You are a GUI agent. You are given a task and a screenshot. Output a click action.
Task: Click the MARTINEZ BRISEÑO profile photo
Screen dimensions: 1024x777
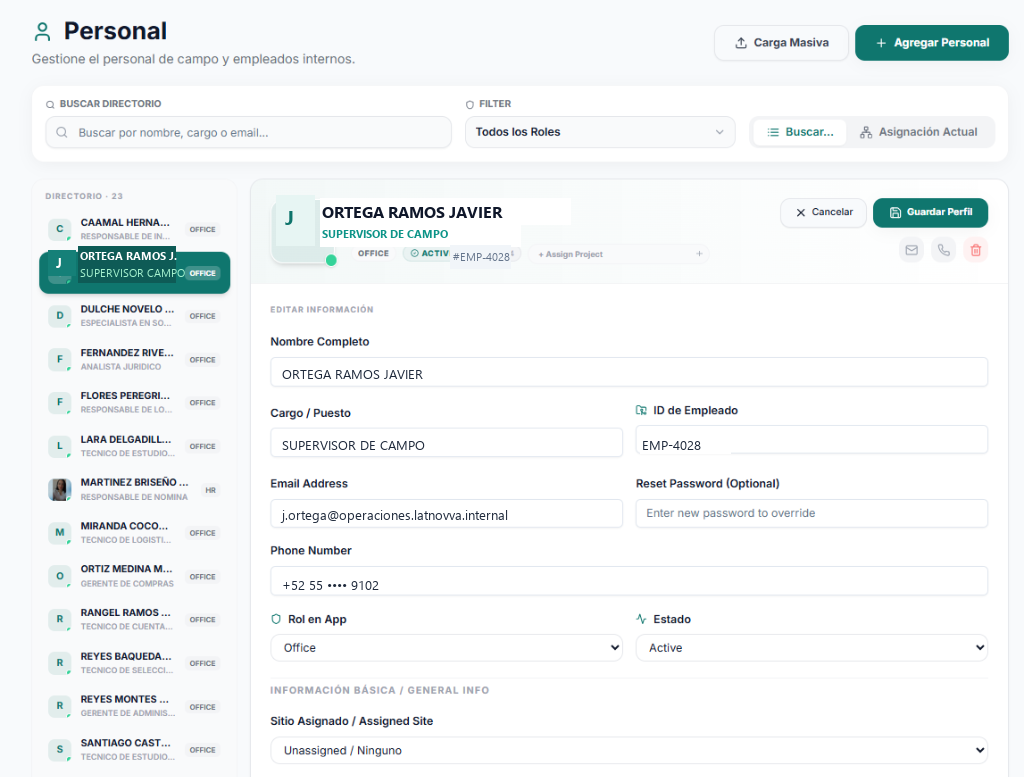coord(59,490)
